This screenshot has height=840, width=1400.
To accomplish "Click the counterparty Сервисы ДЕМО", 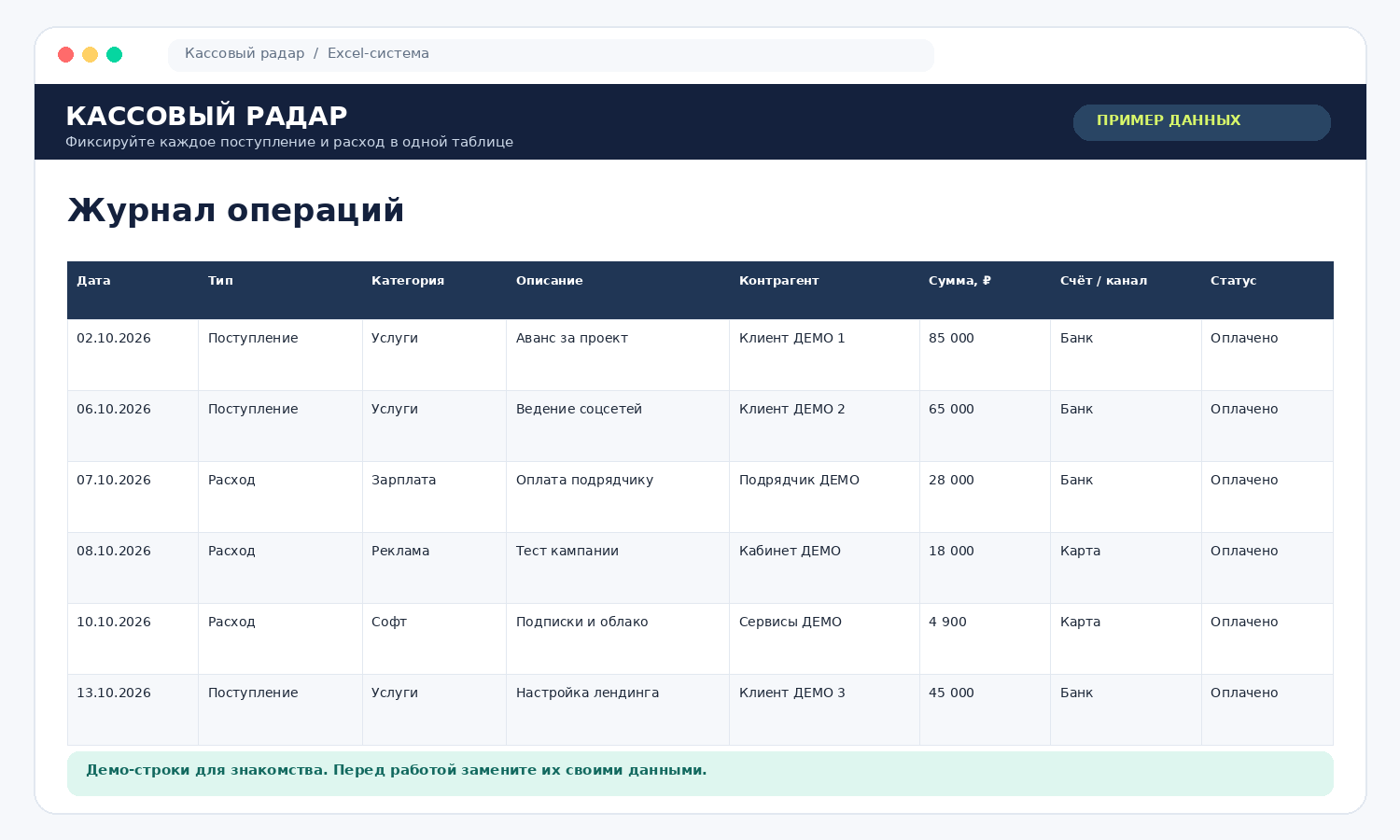I will coord(824,638).
